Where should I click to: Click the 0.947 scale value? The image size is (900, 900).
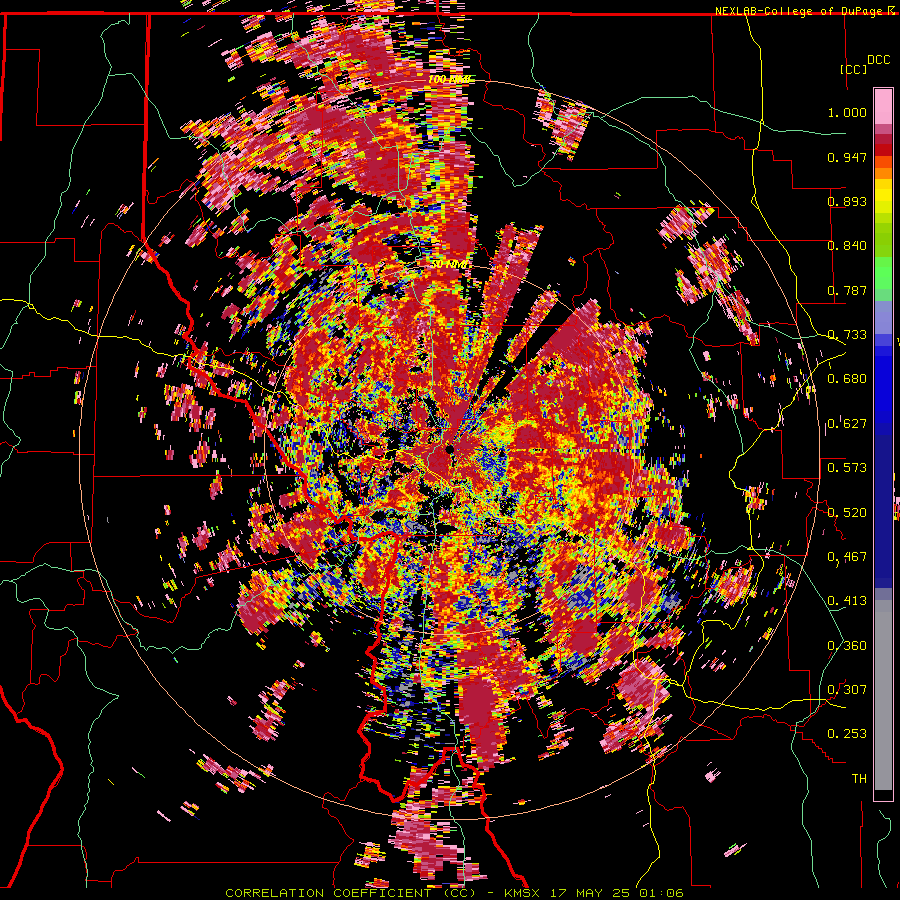pyautogui.click(x=847, y=157)
